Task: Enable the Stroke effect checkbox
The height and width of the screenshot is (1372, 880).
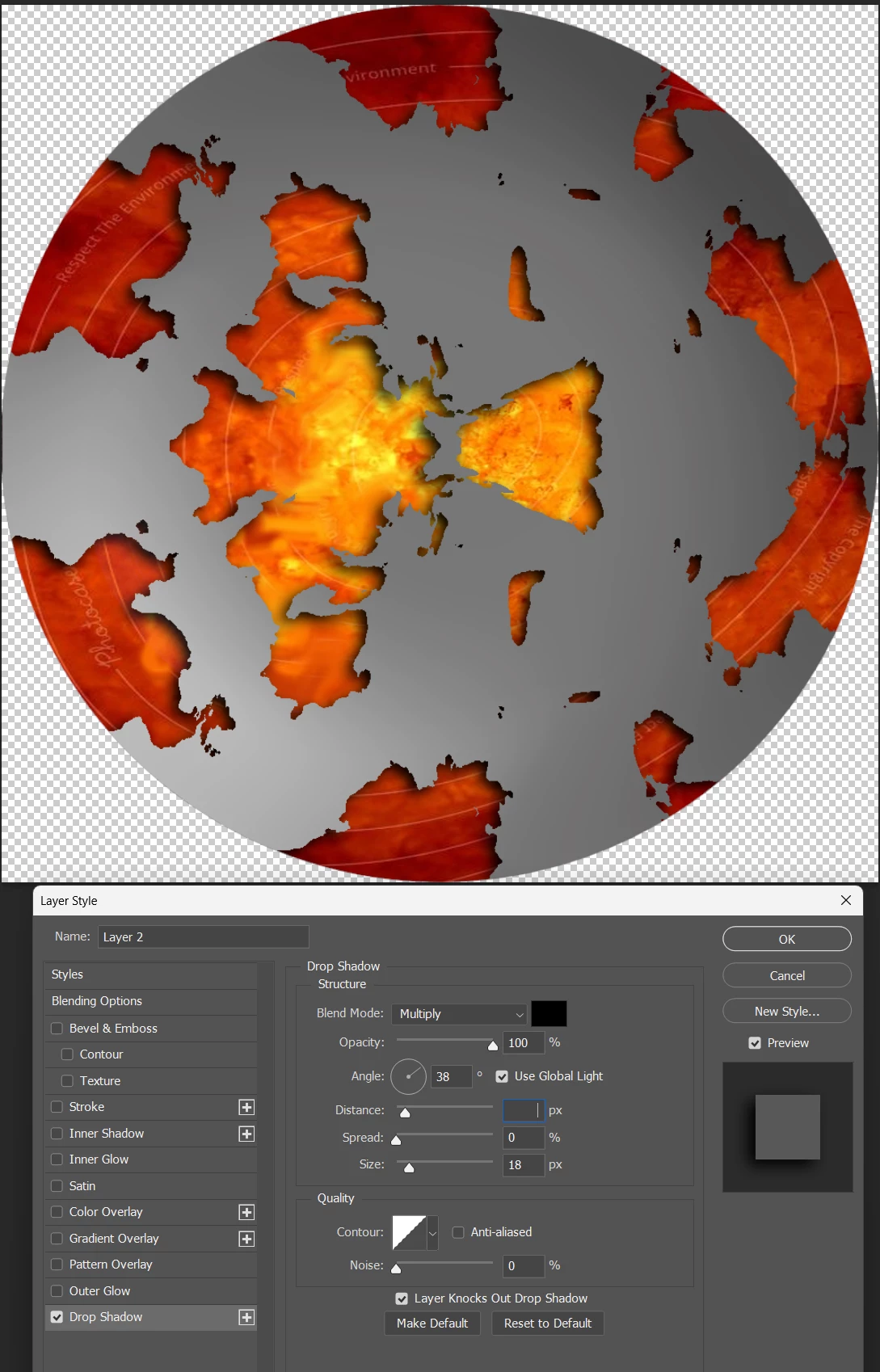Action: pos(57,1107)
